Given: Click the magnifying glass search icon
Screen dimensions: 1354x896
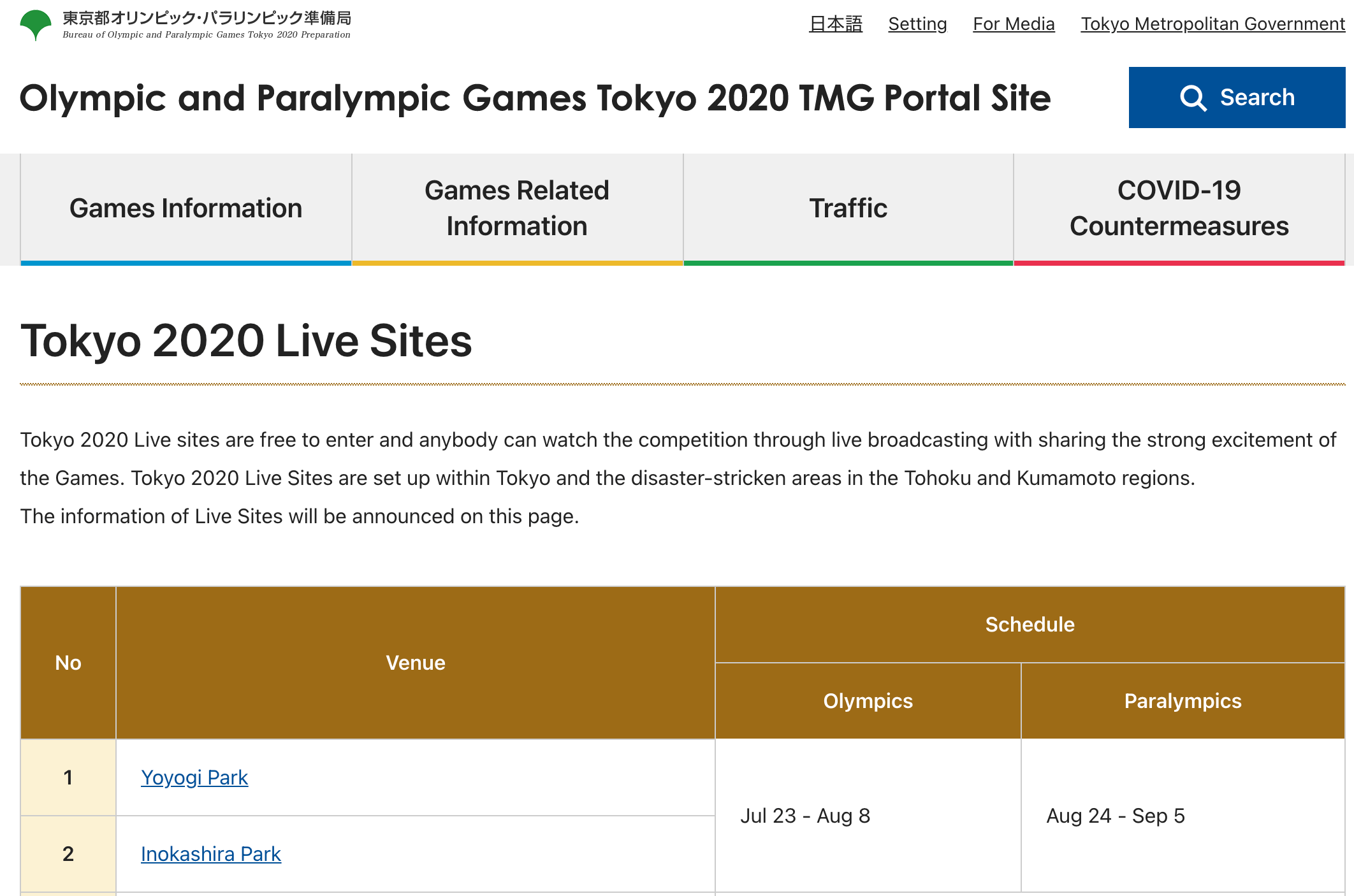Looking at the screenshot, I should [1193, 98].
